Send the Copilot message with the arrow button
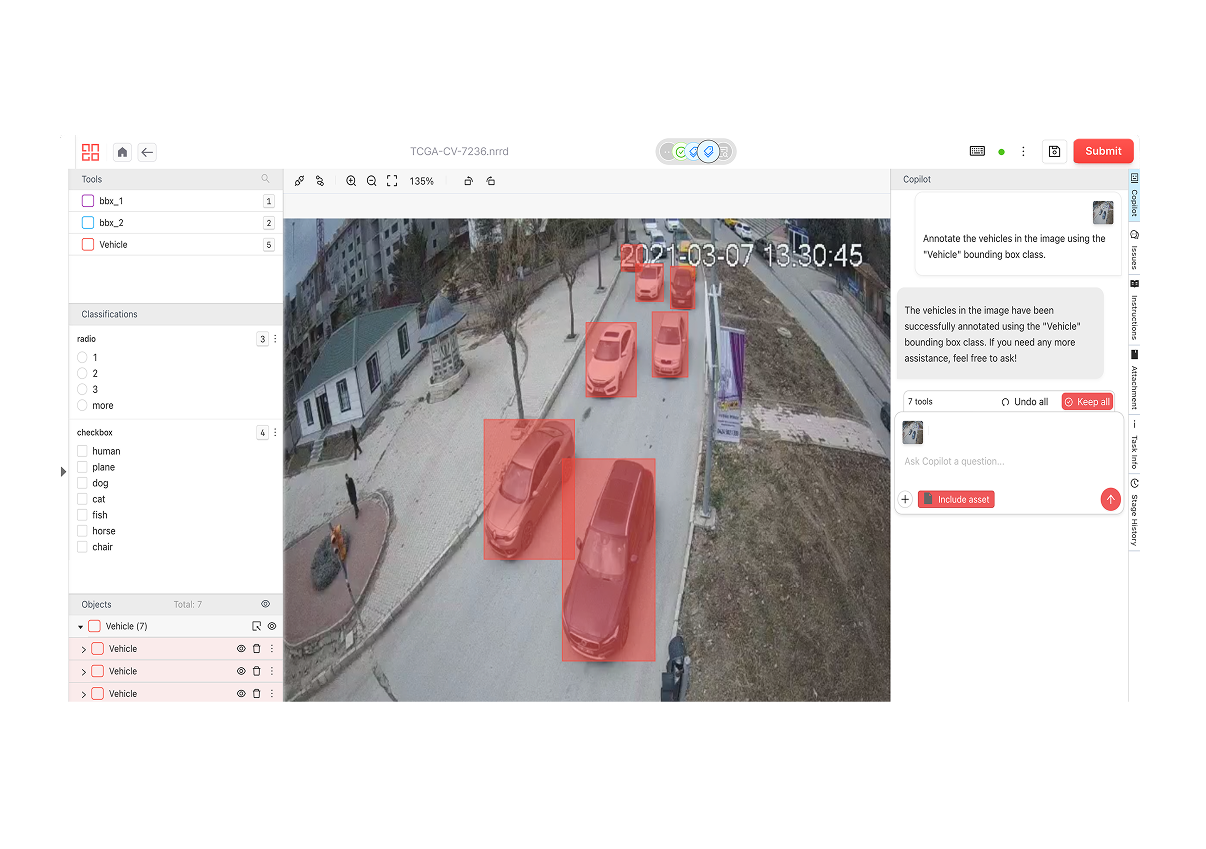1206x849 pixels. pos(1109,499)
